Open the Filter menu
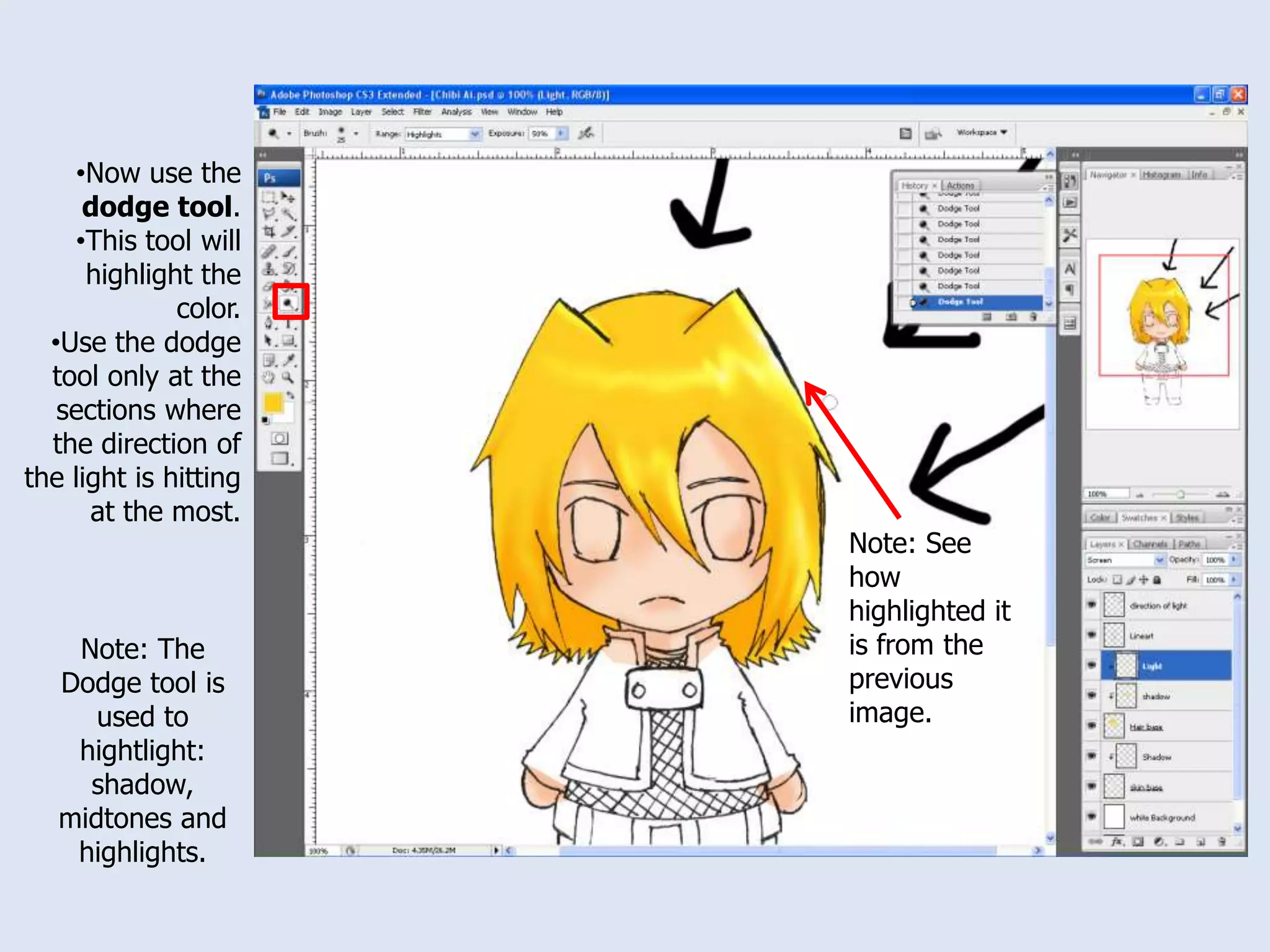Viewport: 1270px width, 952px height. (x=422, y=112)
